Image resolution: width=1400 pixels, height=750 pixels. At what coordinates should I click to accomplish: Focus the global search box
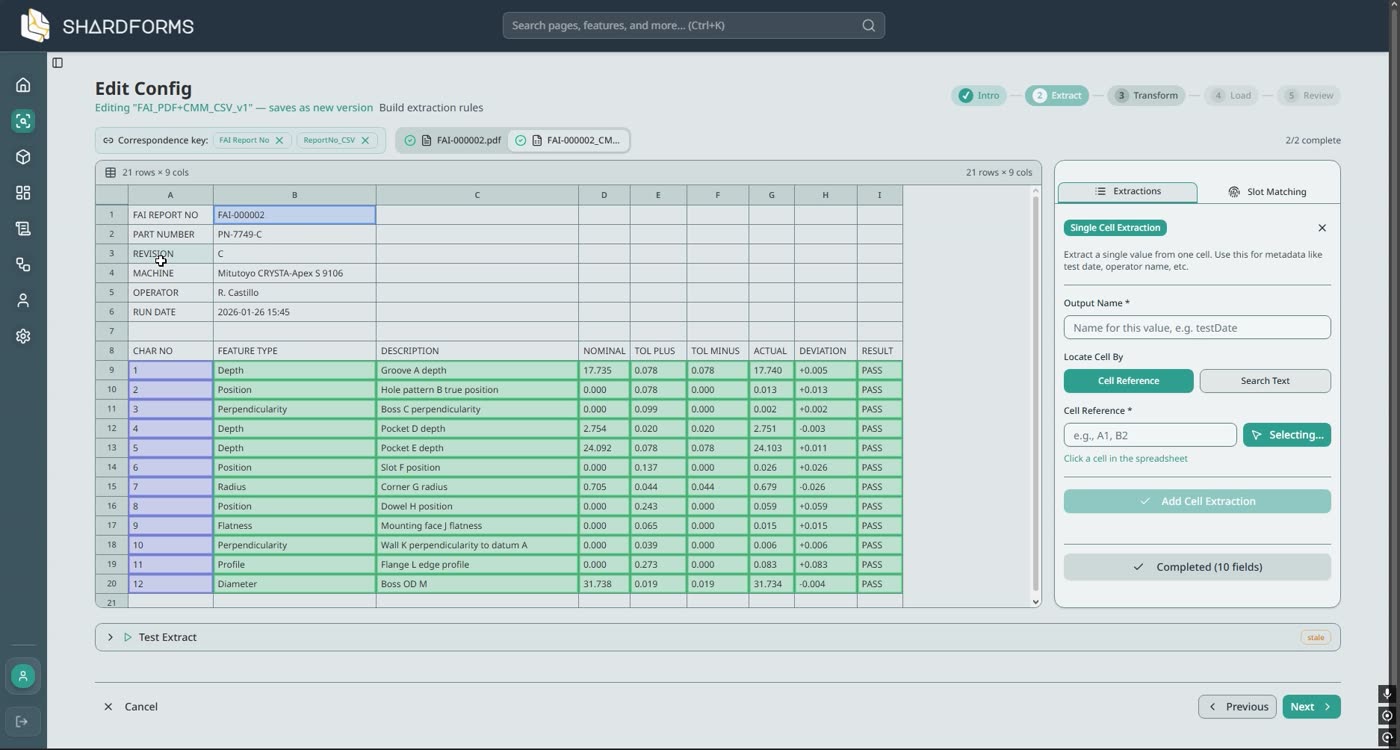[693, 25]
